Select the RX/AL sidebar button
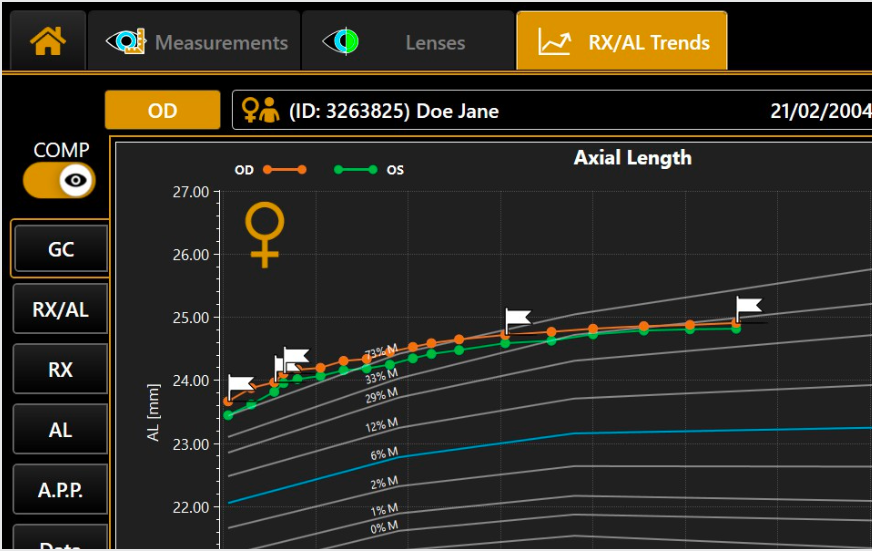The width and height of the screenshot is (872, 551). [x=61, y=309]
